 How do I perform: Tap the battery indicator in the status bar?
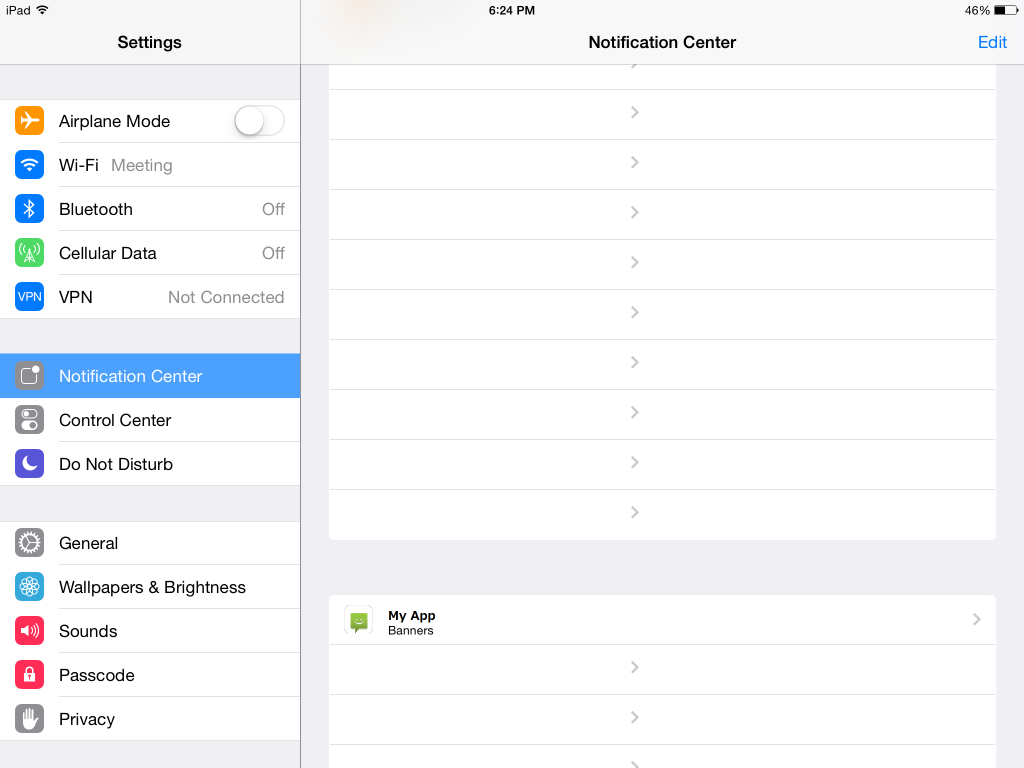click(x=998, y=10)
